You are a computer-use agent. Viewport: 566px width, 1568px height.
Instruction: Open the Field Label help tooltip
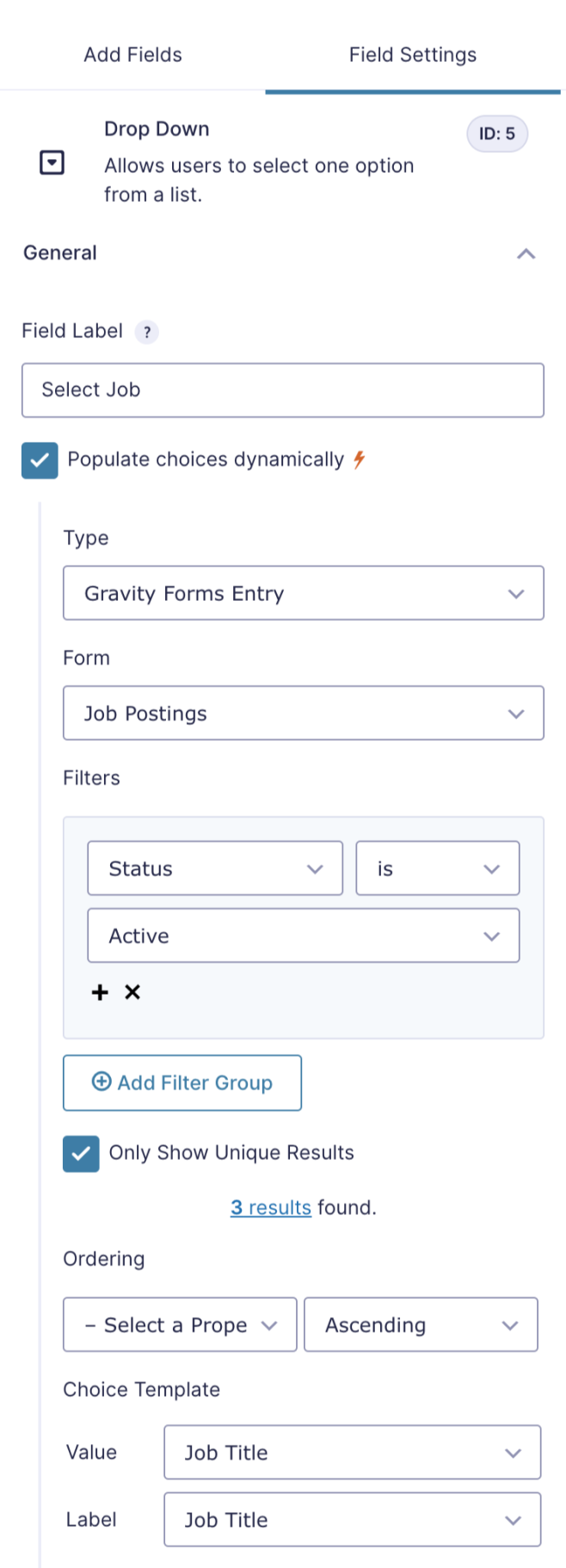click(x=146, y=332)
